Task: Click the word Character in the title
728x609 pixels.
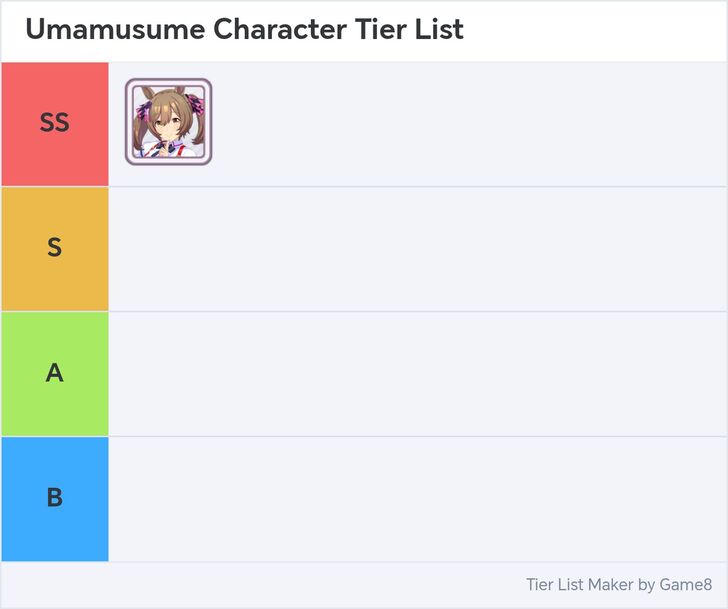Action: coord(281,30)
